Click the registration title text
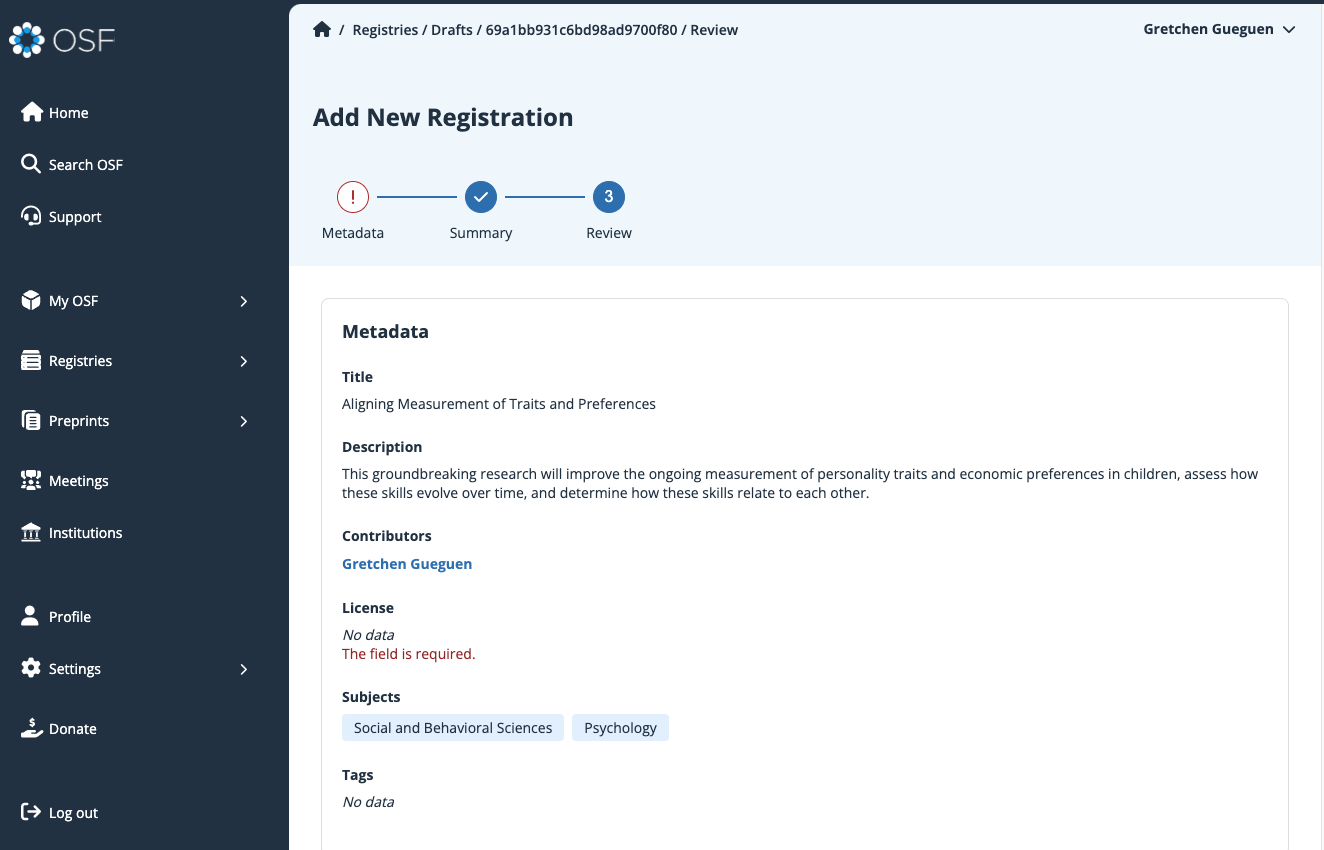1324x850 pixels. 499,404
